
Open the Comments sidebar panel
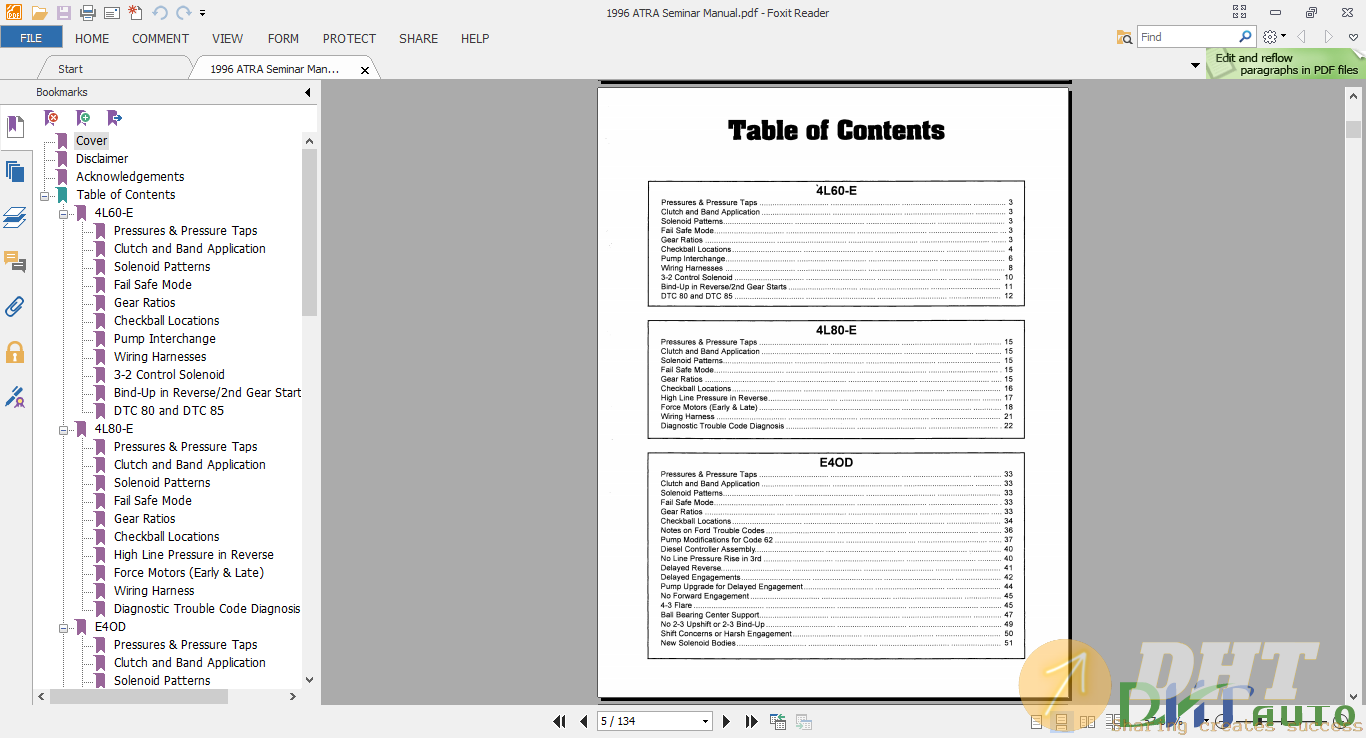[15, 262]
